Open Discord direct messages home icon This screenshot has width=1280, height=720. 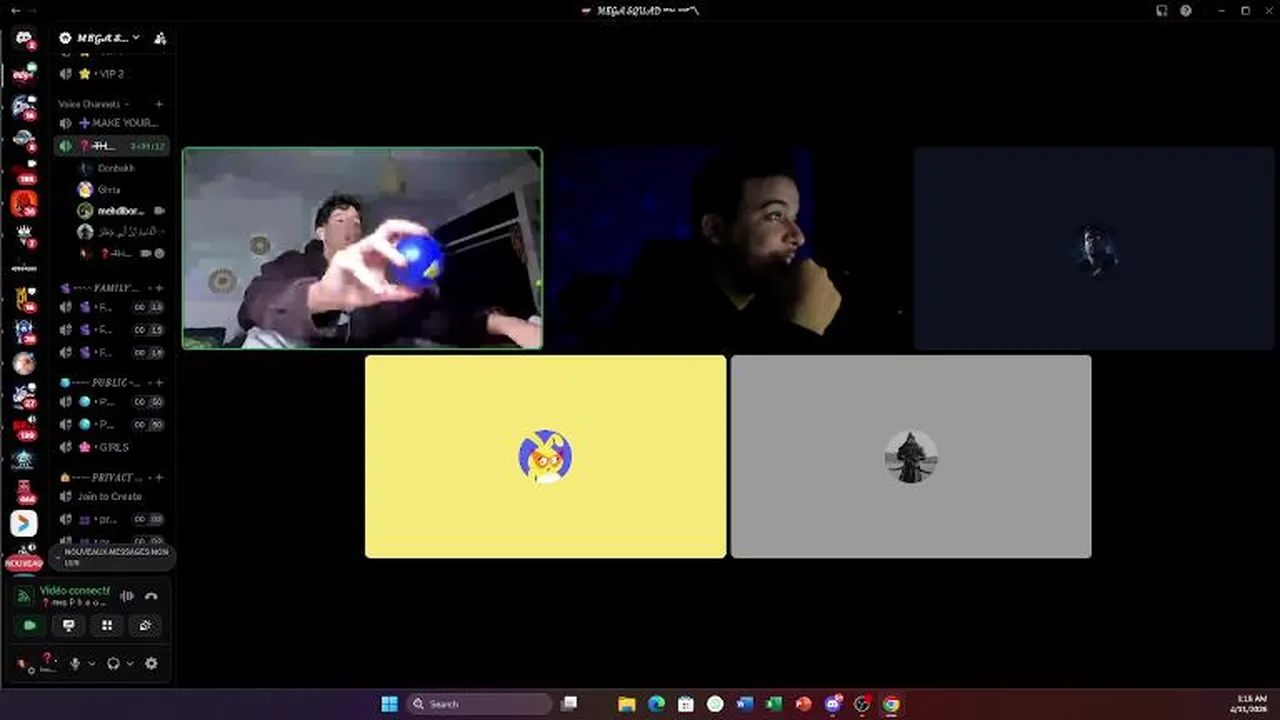[x=24, y=38]
